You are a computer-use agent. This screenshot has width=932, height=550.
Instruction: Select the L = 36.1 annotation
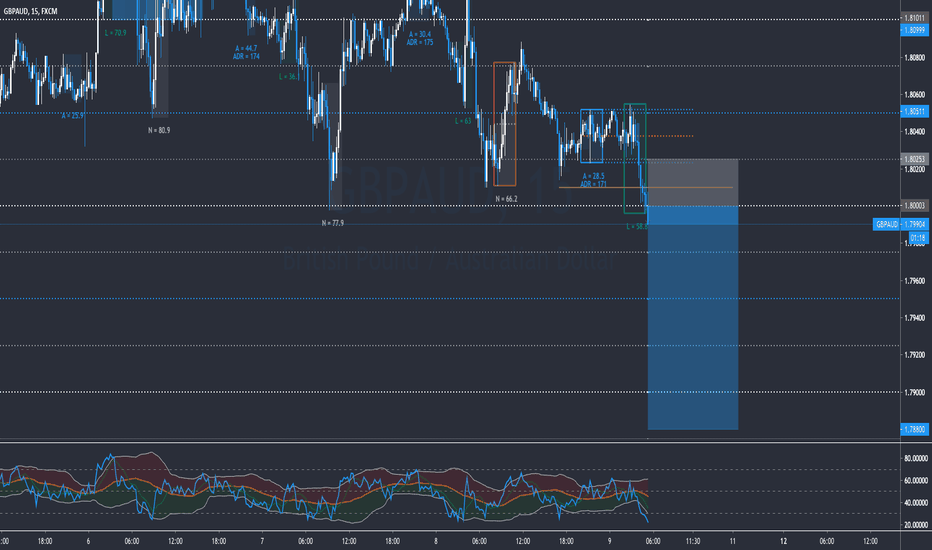click(288, 77)
